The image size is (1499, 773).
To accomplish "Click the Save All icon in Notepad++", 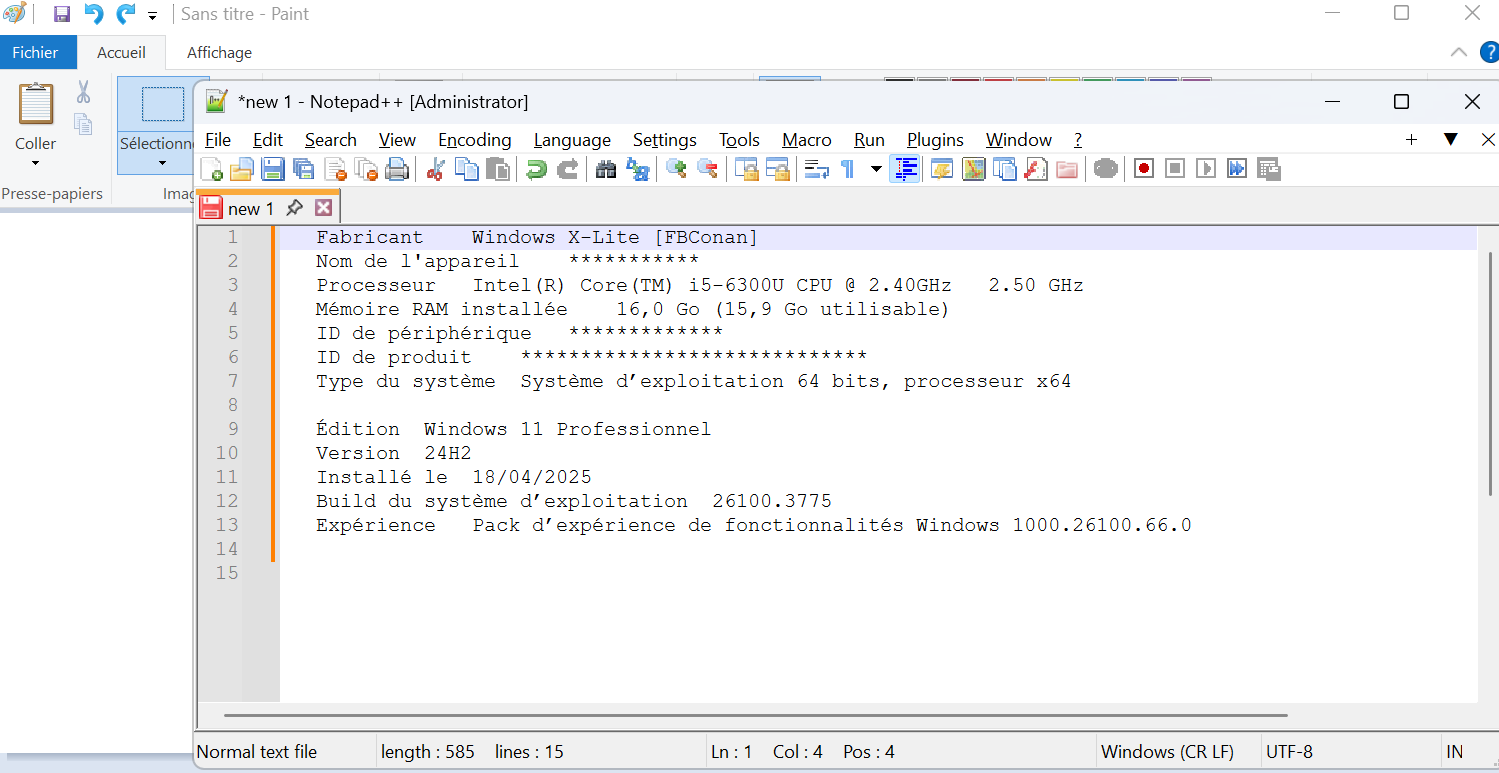I will [304, 169].
